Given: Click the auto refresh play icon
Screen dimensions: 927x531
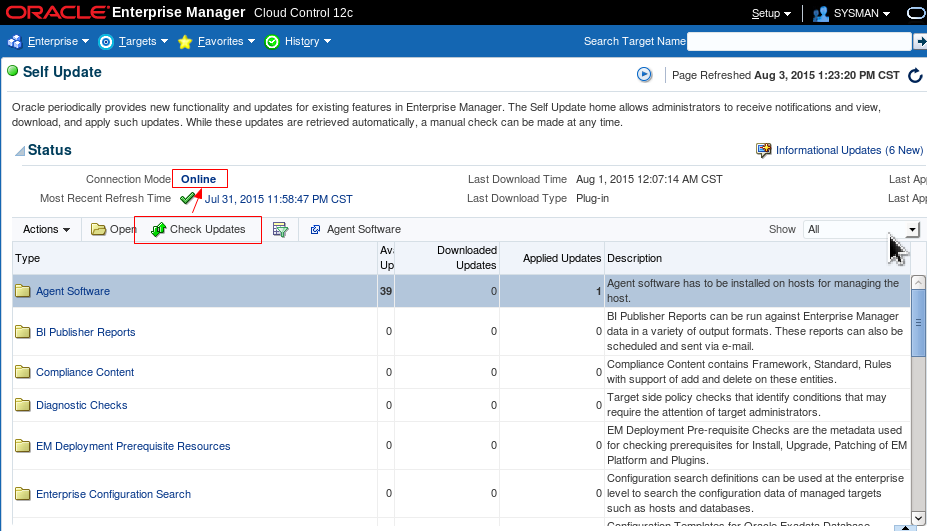Looking at the screenshot, I should point(644,75).
